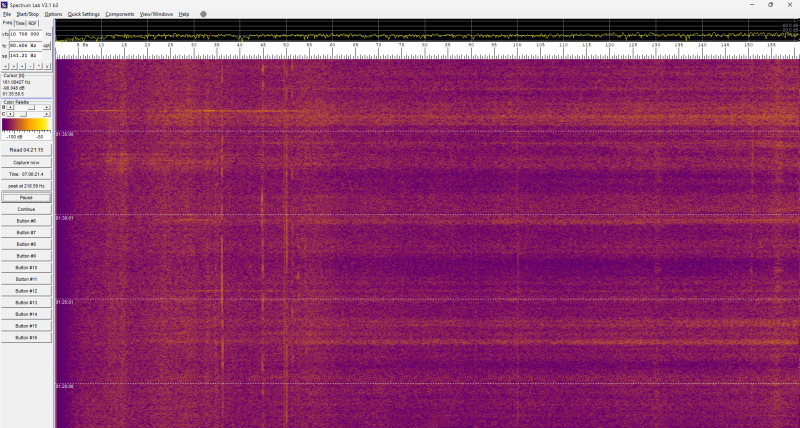Open the Components menu
The width and height of the screenshot is (800, 428).
click(119, 14)
